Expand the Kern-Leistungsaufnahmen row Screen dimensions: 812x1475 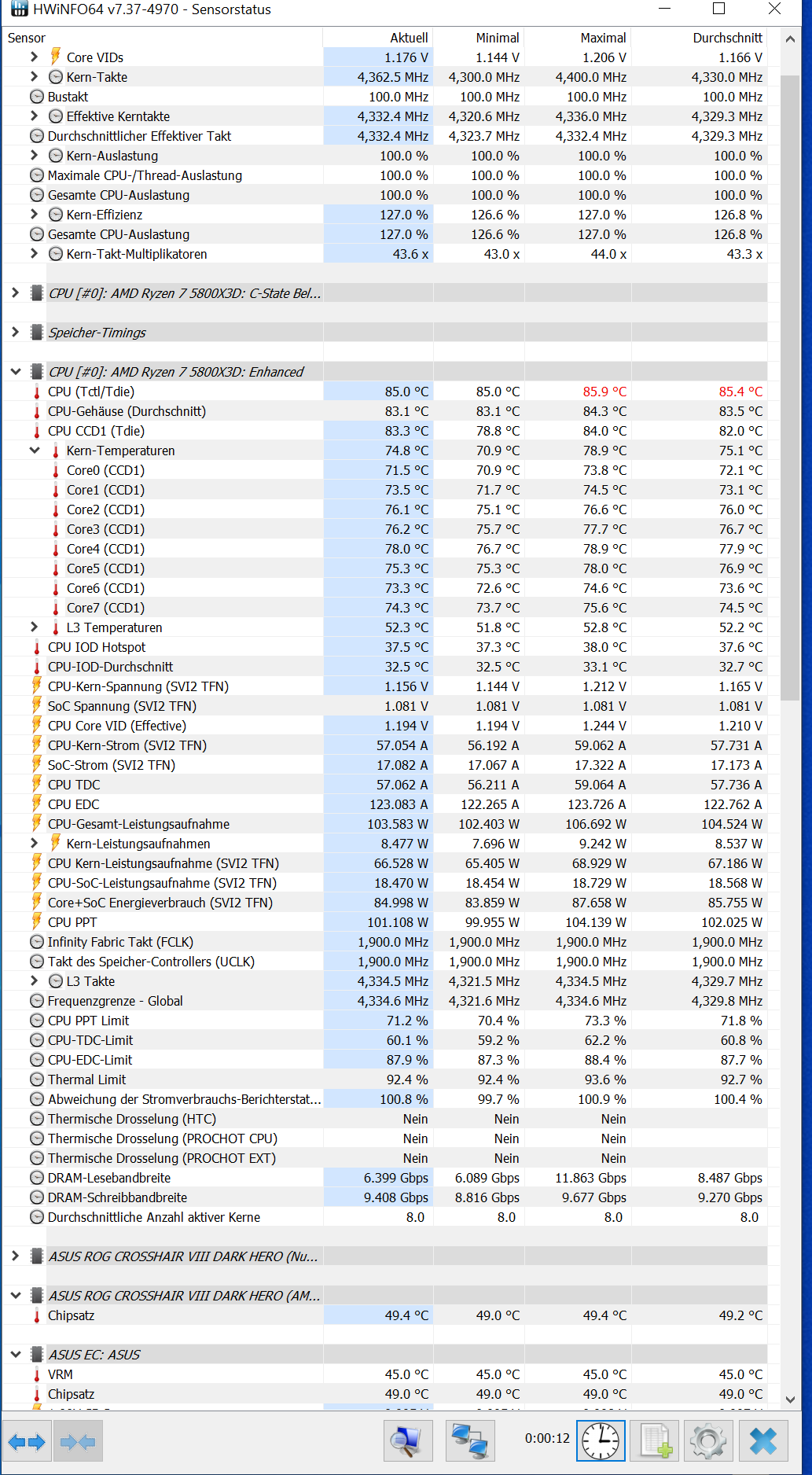pyautogui.click(x=34, y=843)
